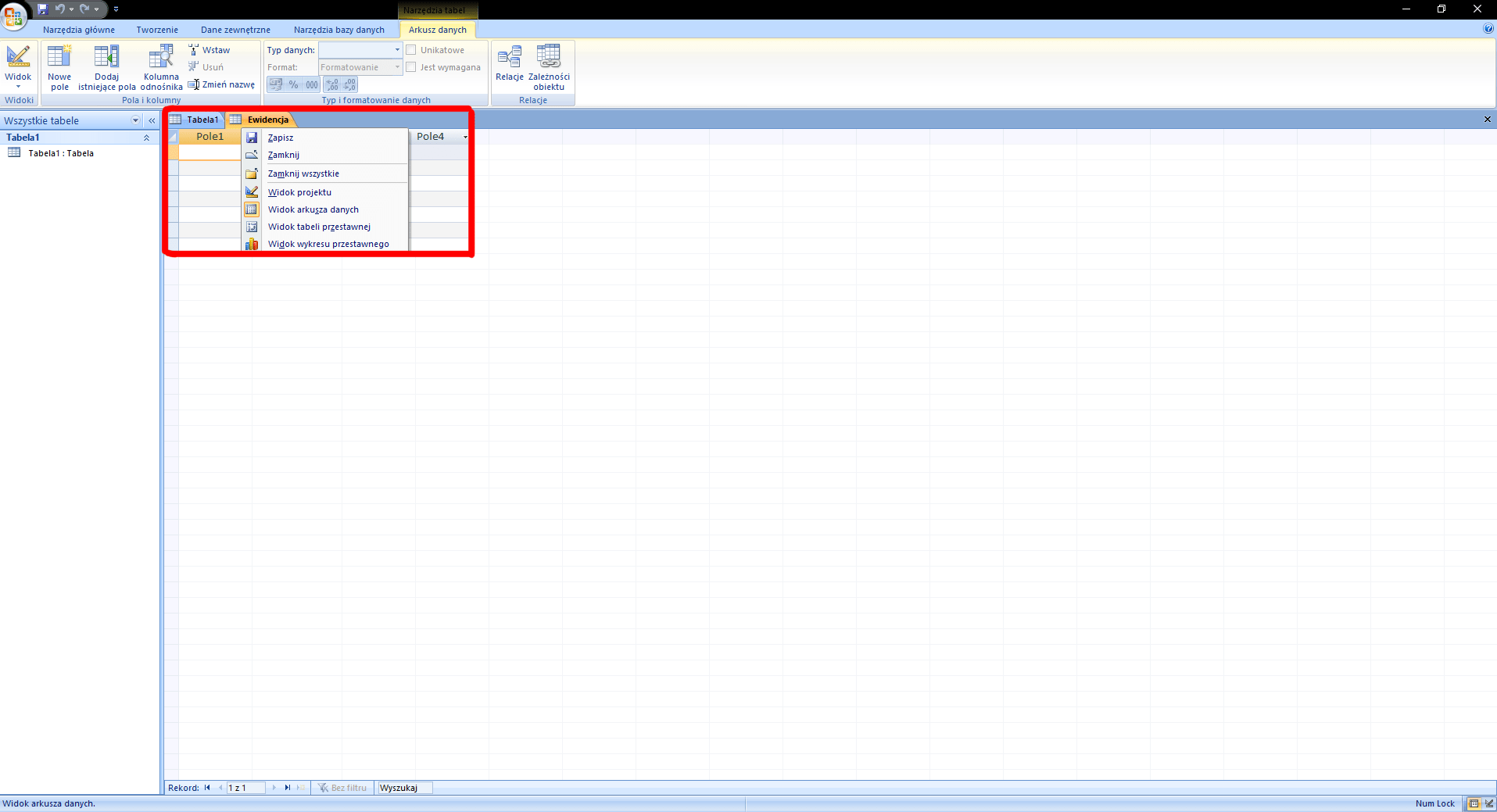This screenshot has width=1497, height=812.
Task: Open the Undo history dropdown arrow
Action: click(71, 9)
